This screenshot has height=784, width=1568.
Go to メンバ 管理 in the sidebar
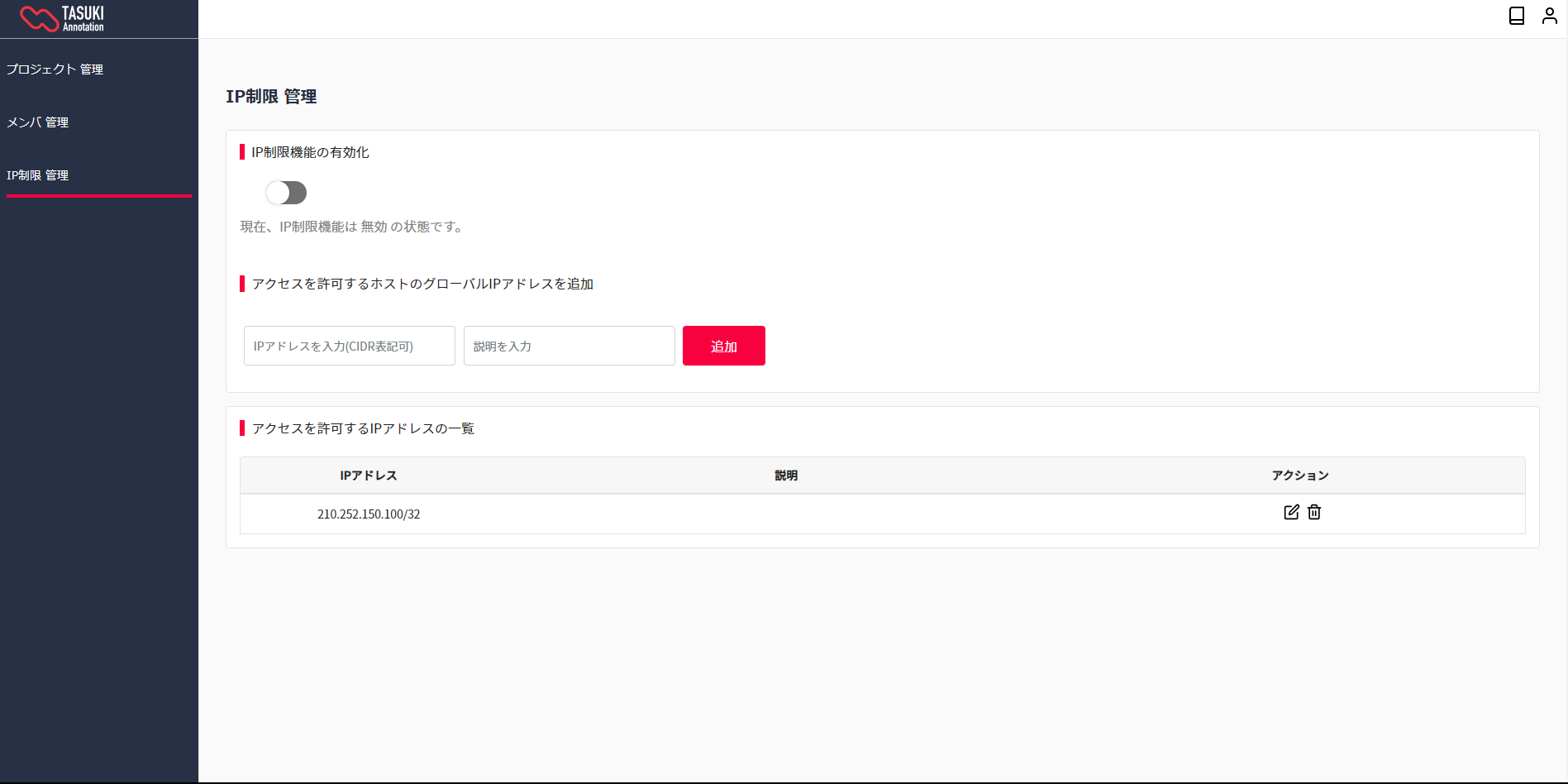coord(38,122)
